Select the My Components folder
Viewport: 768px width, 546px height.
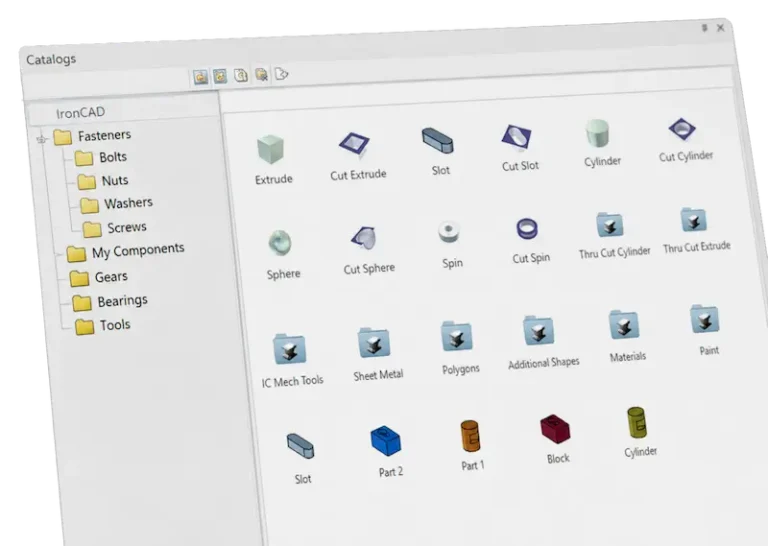(125, 252)
